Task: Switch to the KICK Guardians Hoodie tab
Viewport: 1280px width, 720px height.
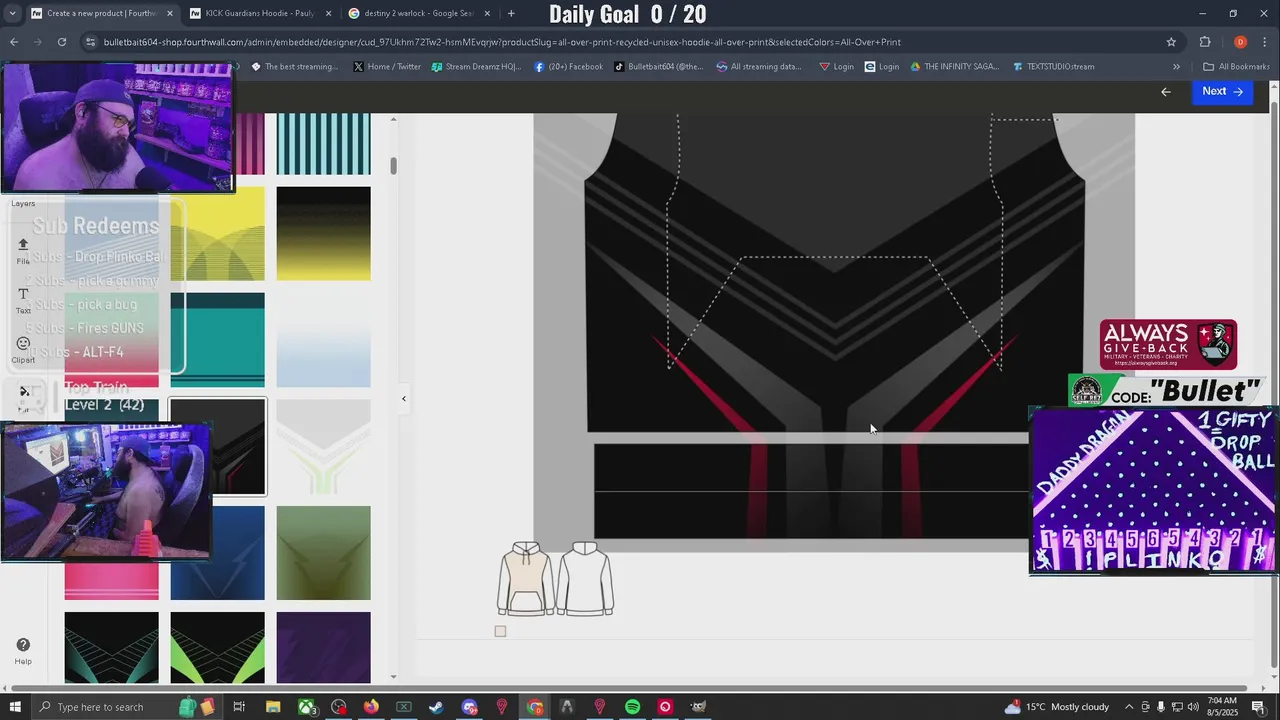Action: point(259,13)
